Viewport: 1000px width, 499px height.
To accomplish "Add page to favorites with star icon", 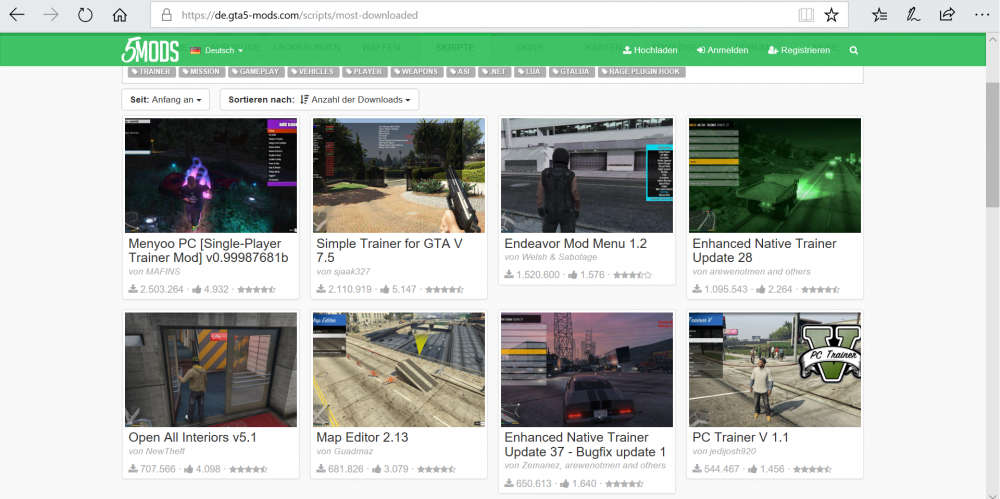I will (831, 15).
